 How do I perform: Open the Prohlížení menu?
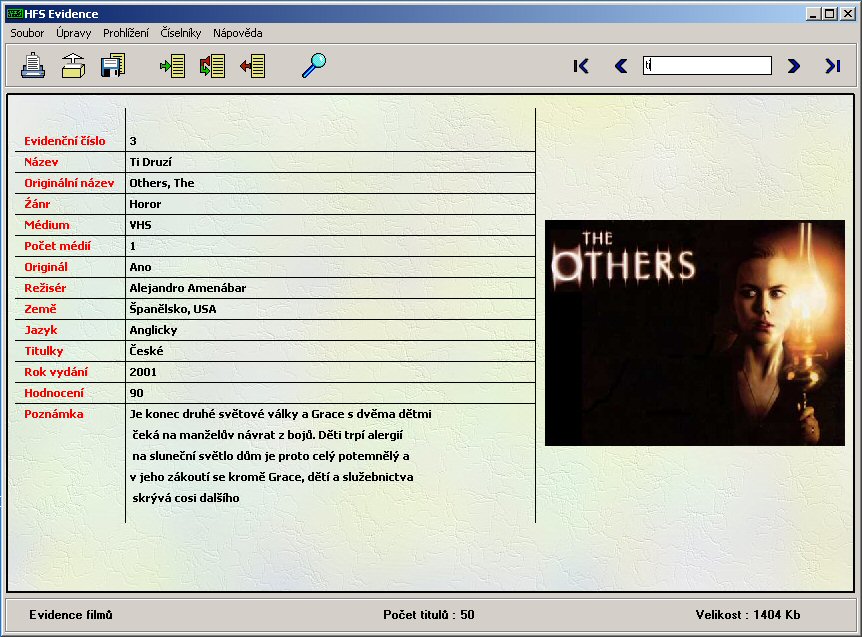pos(126,33)
